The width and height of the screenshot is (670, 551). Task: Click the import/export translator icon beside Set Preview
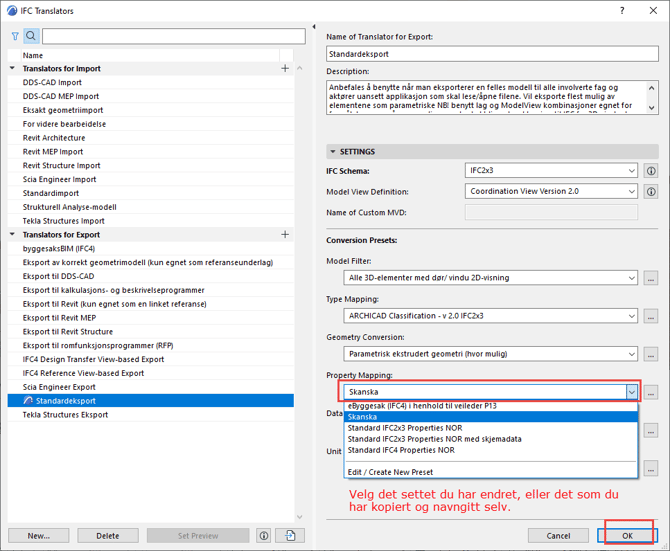[290, 536]
